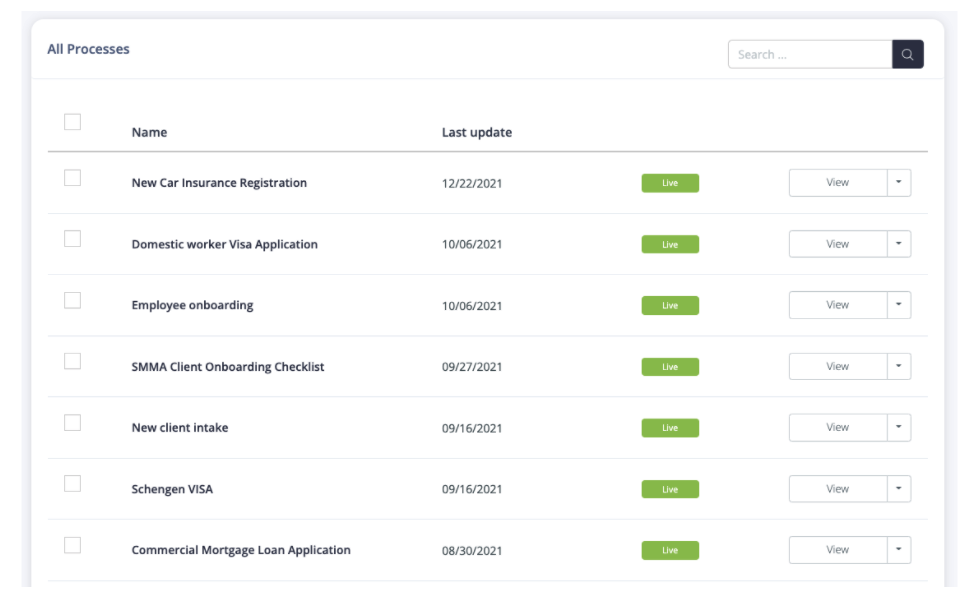Check the box for Domestic worker Visa Application
Viewport: 966px width, 603px height.
point(73,238)
